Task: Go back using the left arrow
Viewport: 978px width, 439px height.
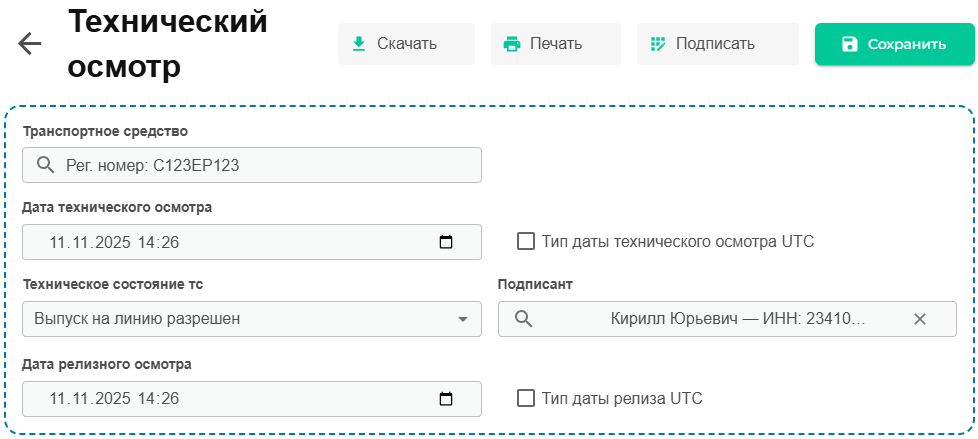Action: click(x=30, y=44)
